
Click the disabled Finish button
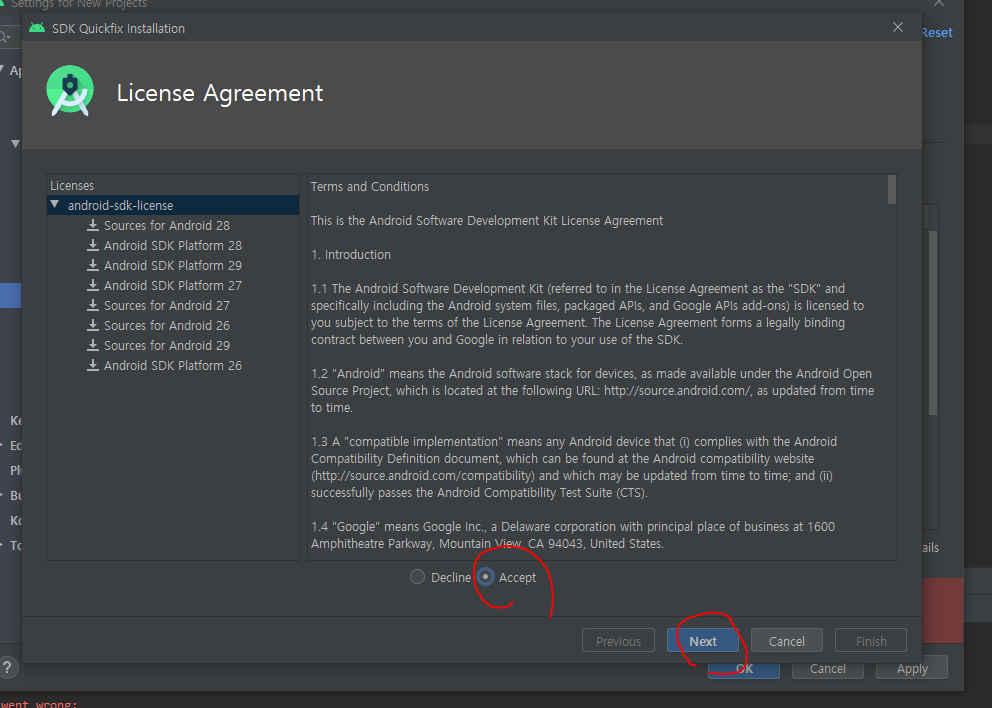pyautogui.click(x=871, y=641)
